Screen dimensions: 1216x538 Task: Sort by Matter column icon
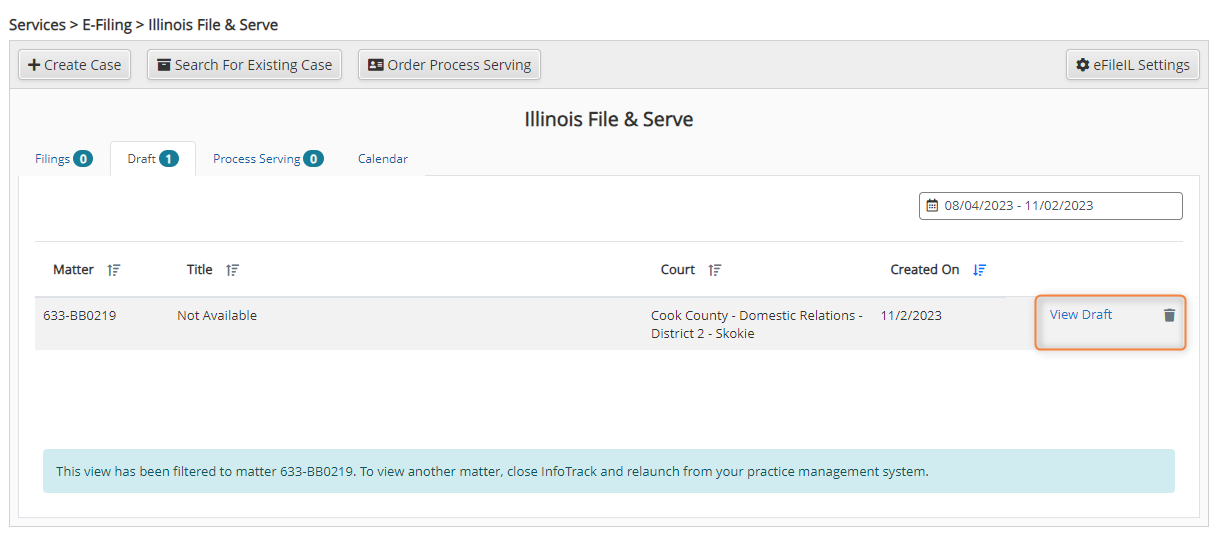114,270
